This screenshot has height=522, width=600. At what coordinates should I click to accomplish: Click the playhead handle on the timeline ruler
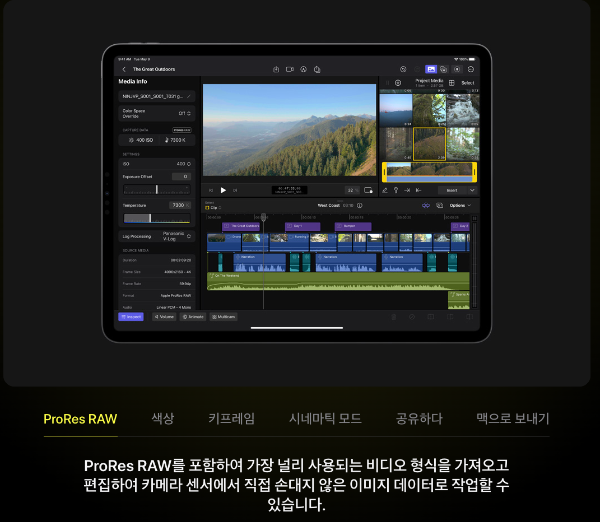pyautogui.click(x=263, y=217)
